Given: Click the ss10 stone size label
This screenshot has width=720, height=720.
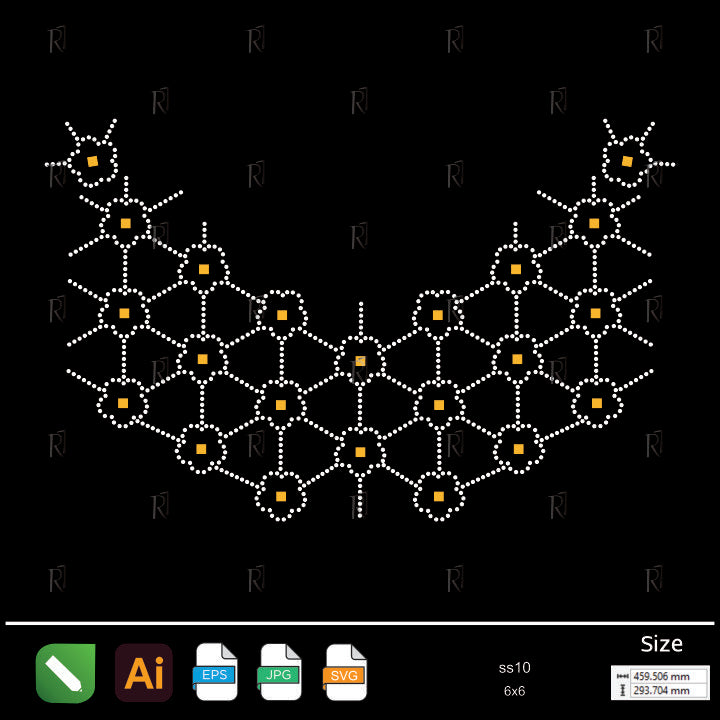Looking at the screenshot, I should click(514, 668).
